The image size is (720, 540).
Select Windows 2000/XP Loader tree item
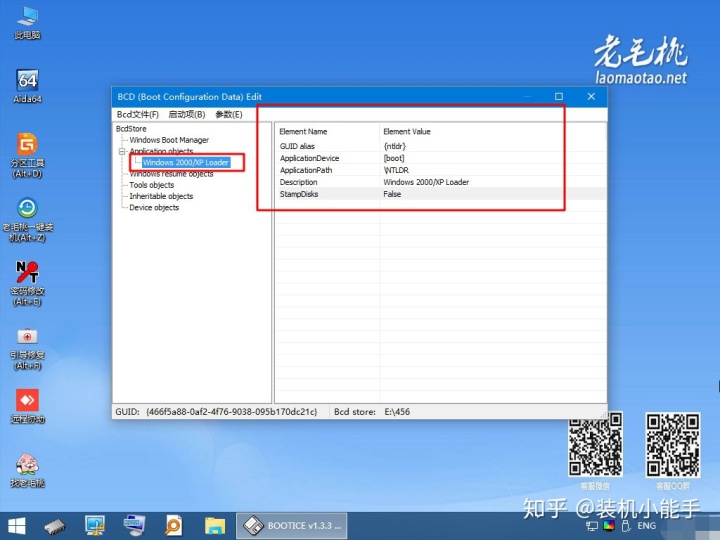[x=186, y=162]
